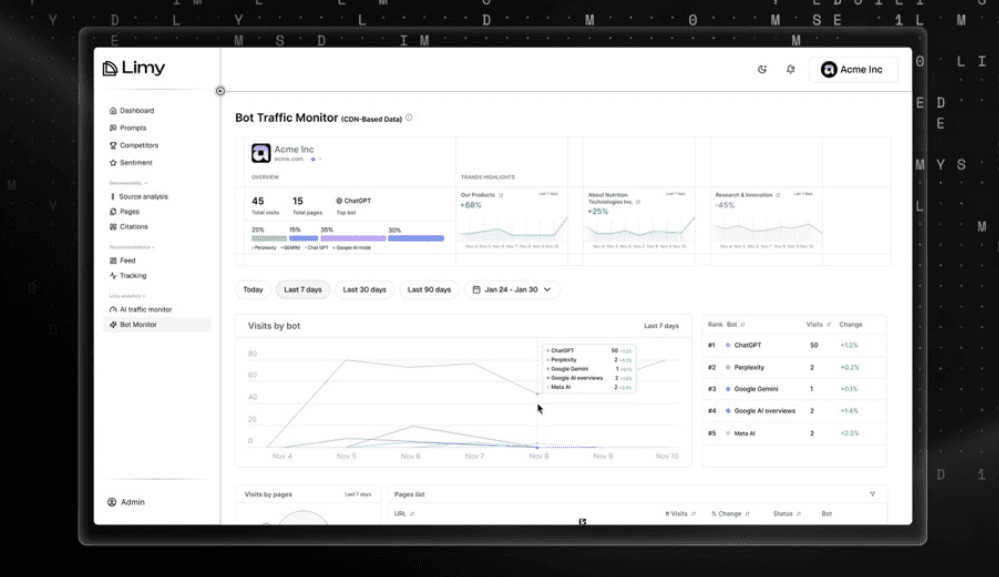Click the Sentiment star icon
This screenshot has height=577, width=999.
[x=113, y=162]
